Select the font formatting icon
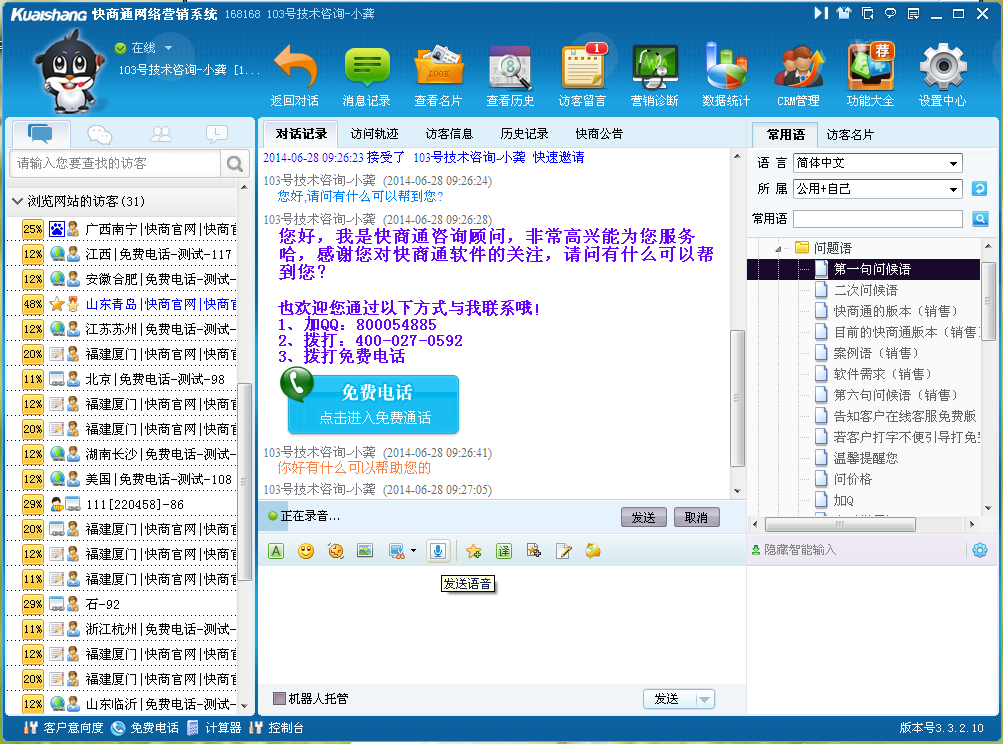This screenshot has height=744, width=1003. point(275,550)
